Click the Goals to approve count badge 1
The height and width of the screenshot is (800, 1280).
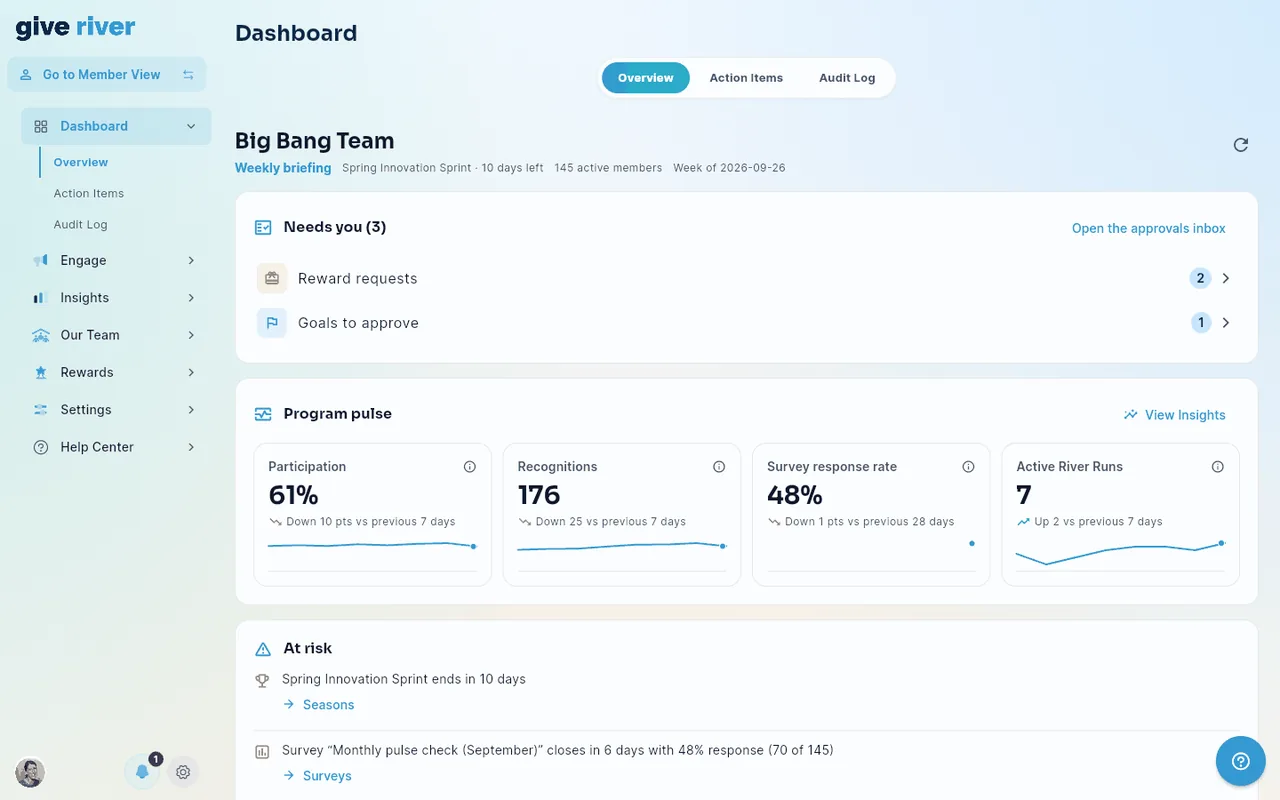point(1201,323)
